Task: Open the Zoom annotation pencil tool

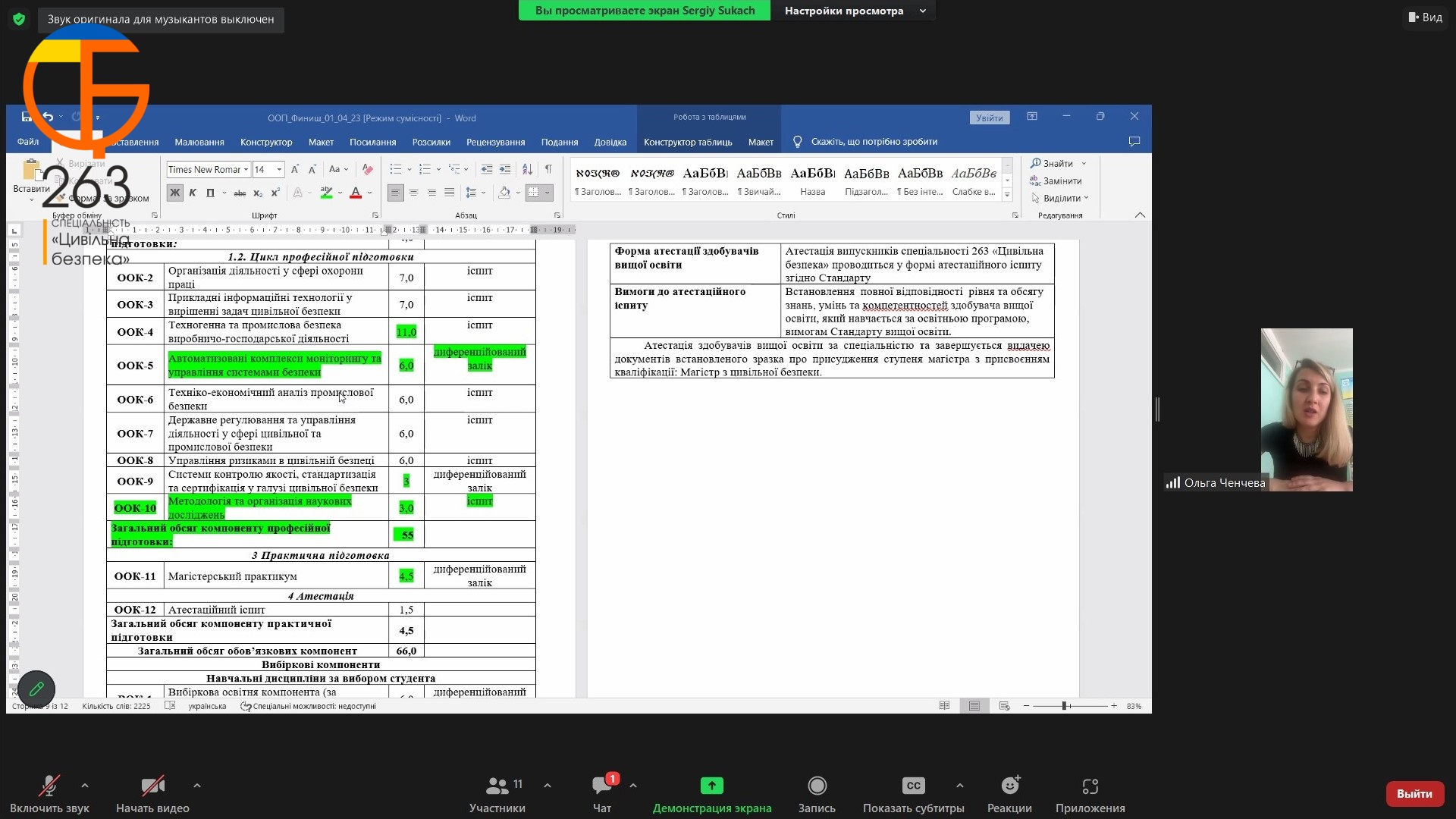Action: pos(36,689)
